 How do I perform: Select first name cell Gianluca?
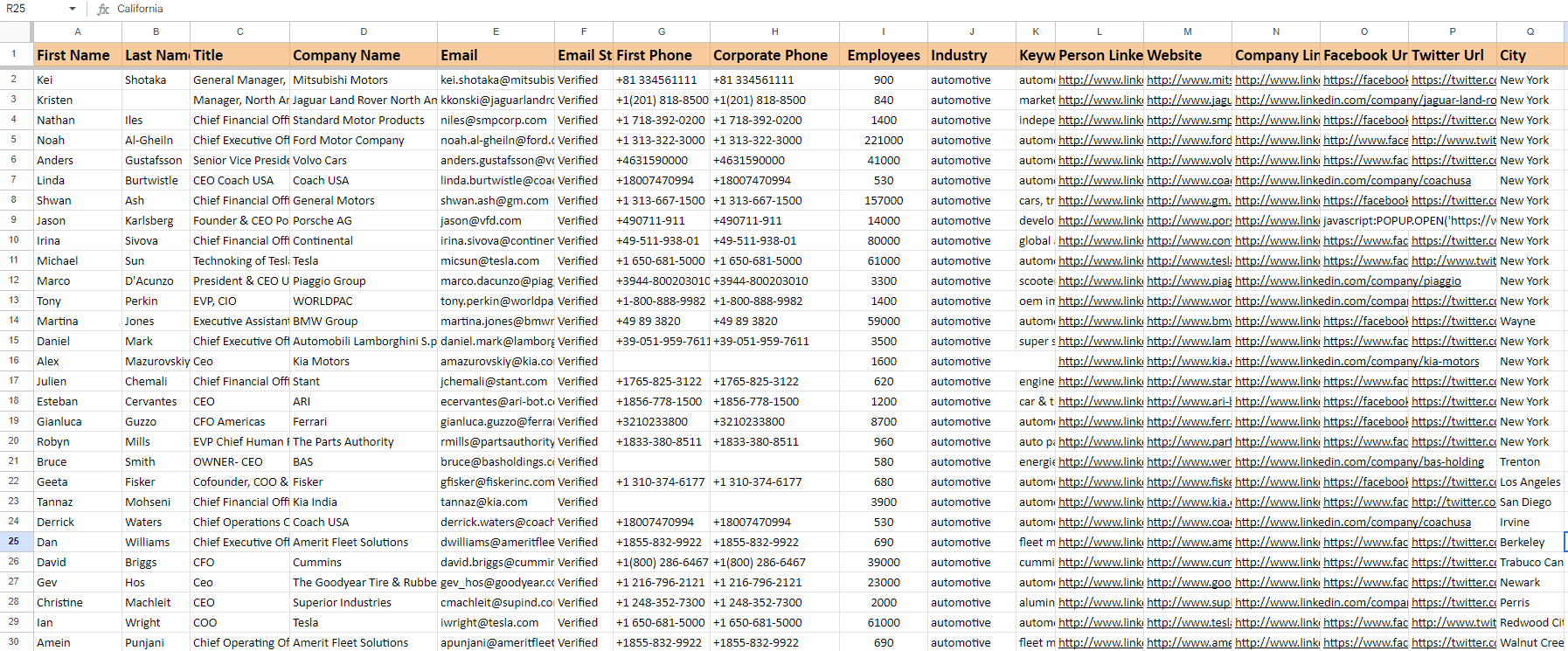click(78, 421)
